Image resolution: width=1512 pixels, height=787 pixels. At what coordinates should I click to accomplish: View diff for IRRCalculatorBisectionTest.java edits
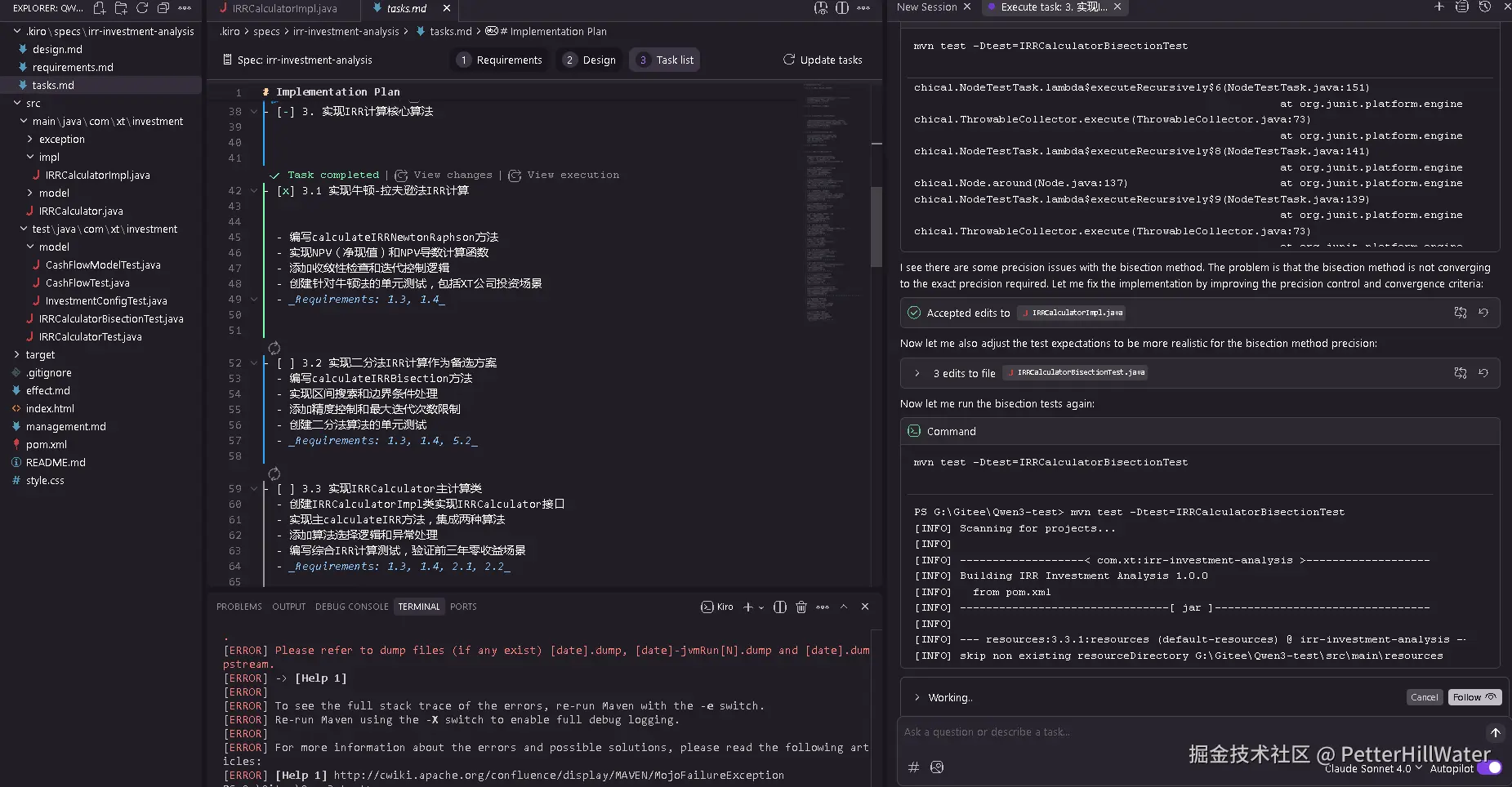(1461, 373)
